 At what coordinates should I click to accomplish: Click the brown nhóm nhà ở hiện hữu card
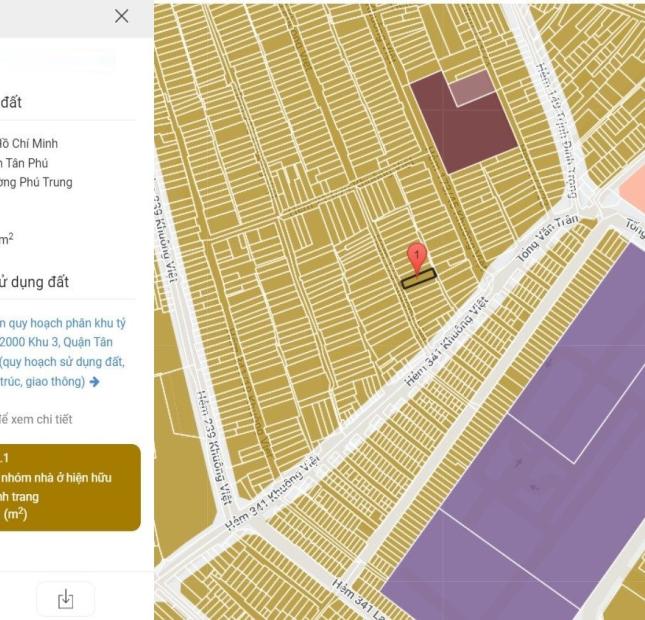pyautogui.click(x=69, y=487)
